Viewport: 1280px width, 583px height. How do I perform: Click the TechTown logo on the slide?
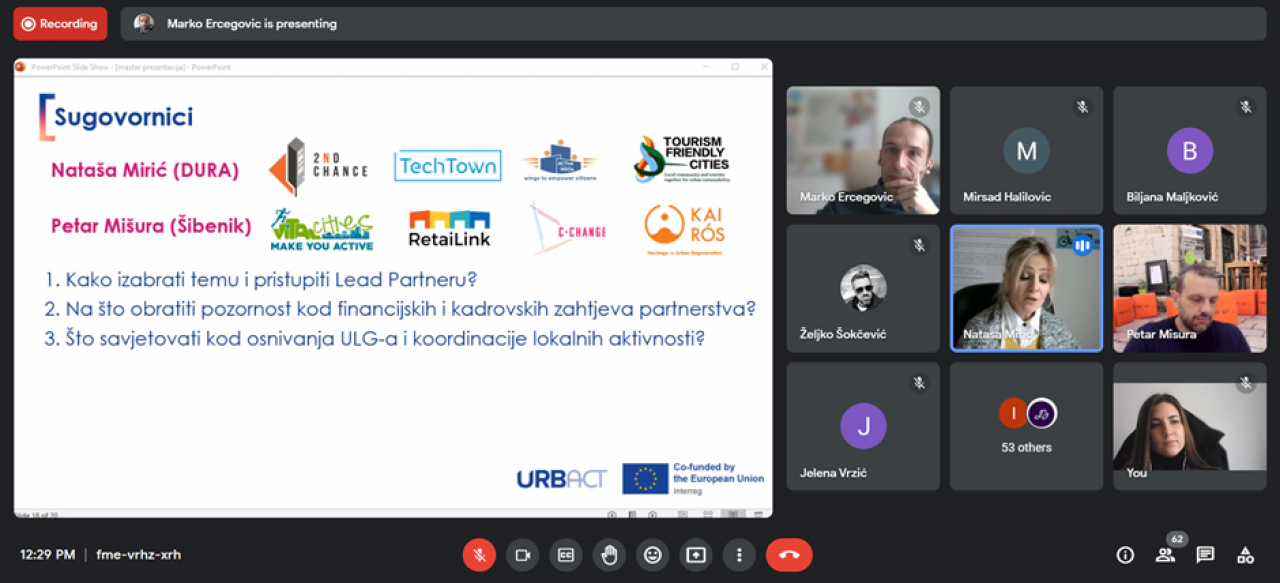click(x=447, y=166)
